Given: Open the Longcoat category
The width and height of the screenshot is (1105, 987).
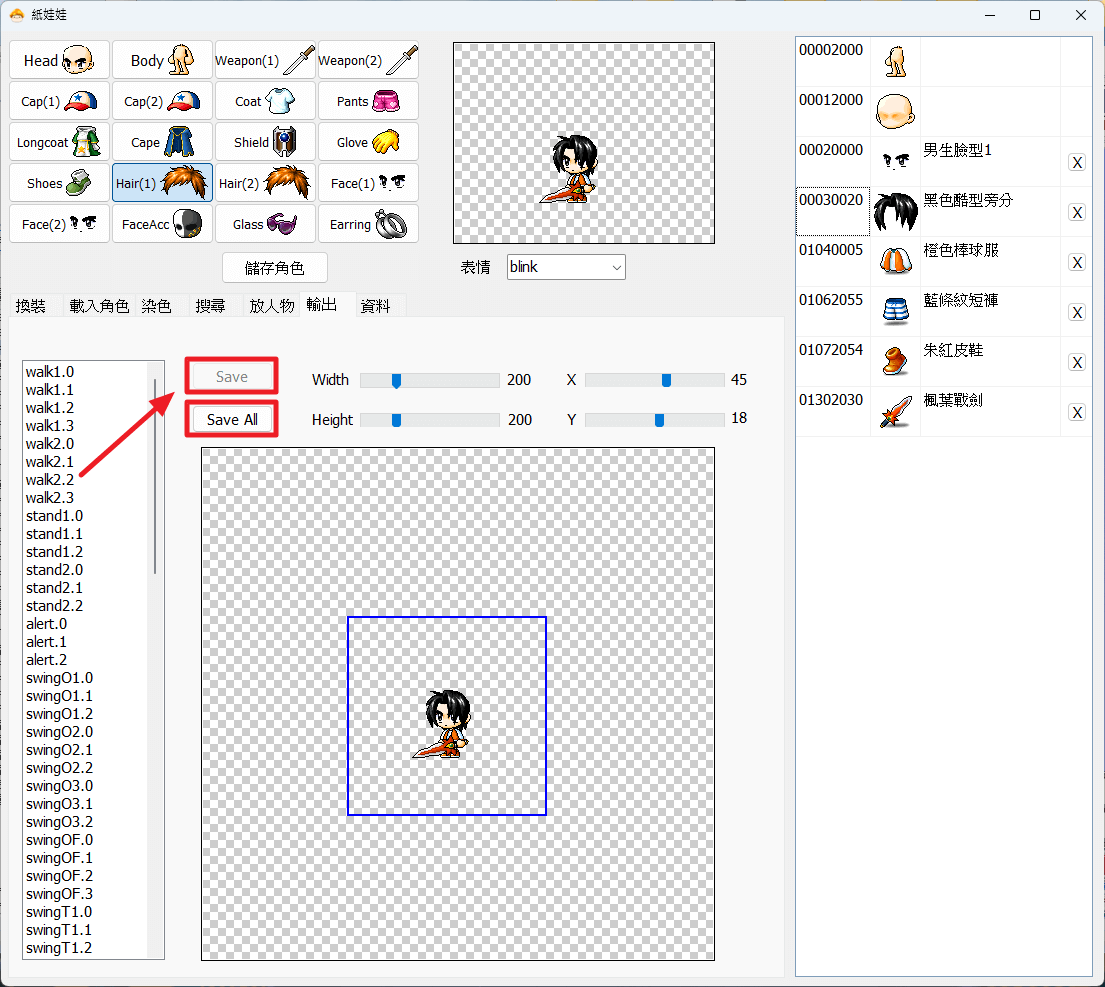Looking at the screenshot, I should pyautogui.click(x=60, y=142).
